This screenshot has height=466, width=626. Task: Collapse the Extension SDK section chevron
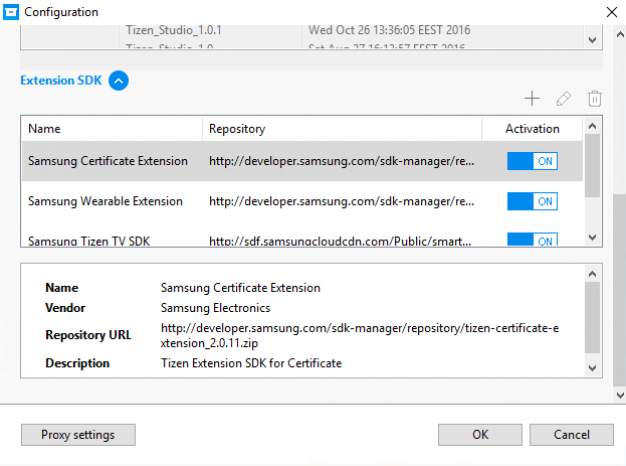(x=118, y=81)
